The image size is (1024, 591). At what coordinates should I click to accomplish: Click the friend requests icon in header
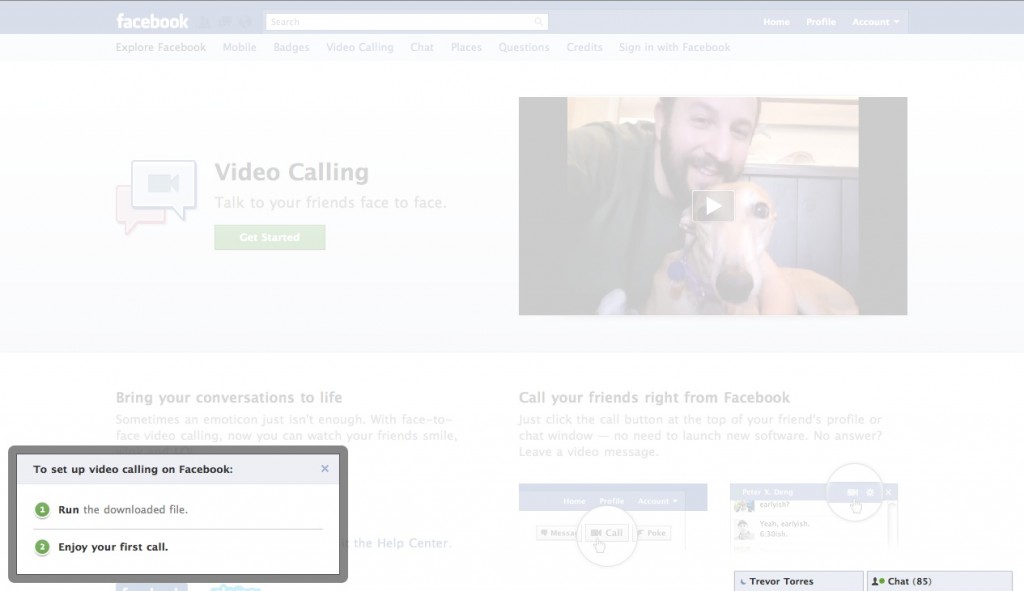point(204,22)
